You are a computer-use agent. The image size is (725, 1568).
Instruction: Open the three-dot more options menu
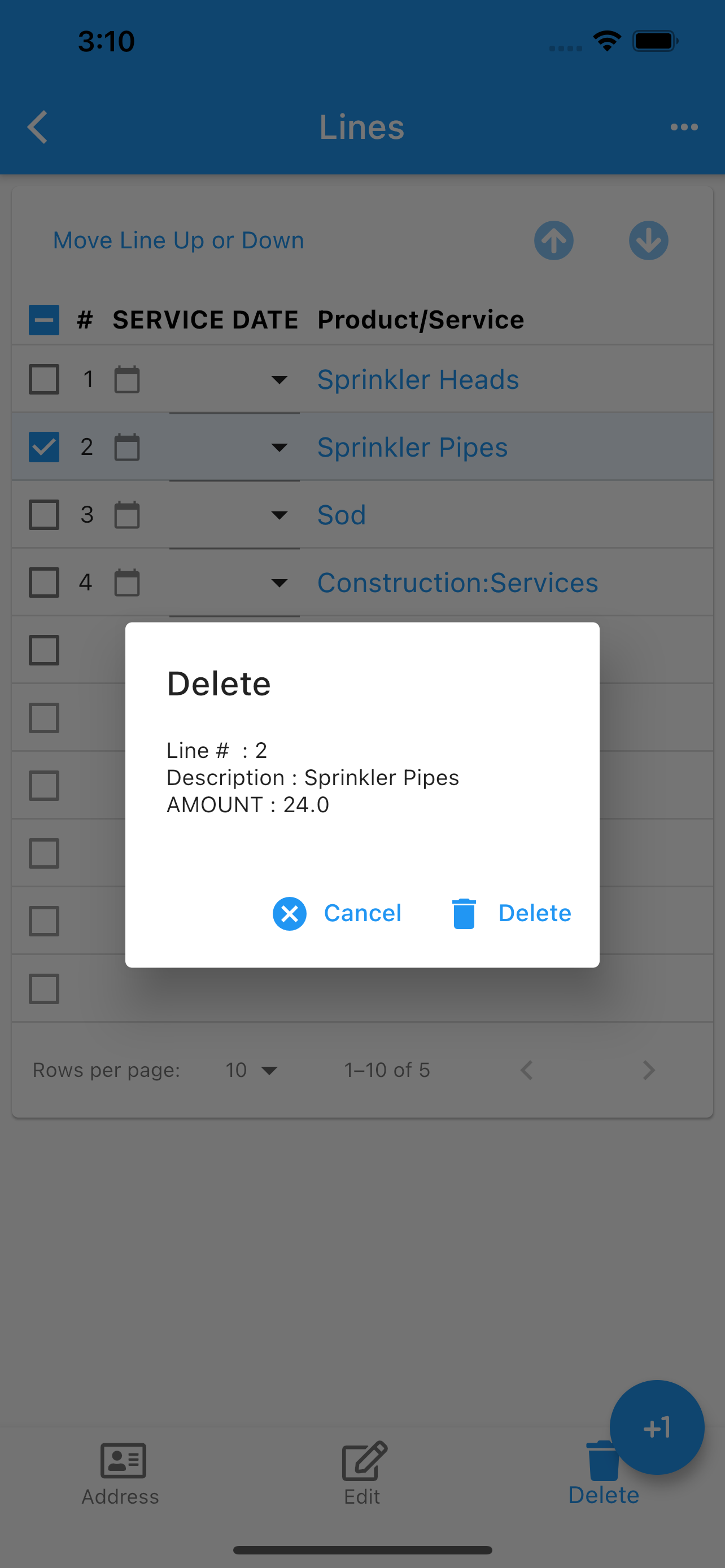pyautogui.click(x=684, y=127)
